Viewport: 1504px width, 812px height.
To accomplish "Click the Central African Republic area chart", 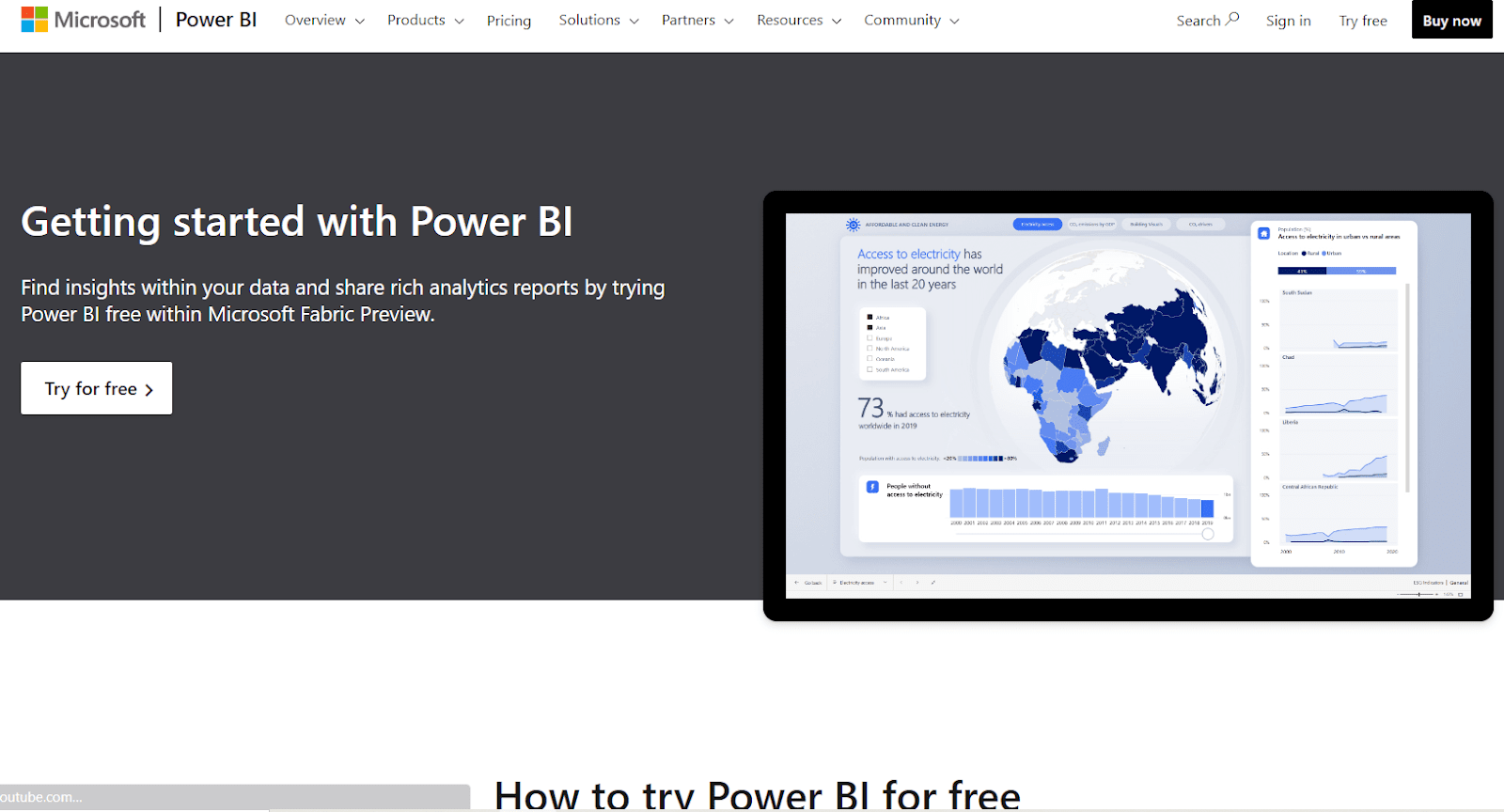I will tap(1339, 516).
